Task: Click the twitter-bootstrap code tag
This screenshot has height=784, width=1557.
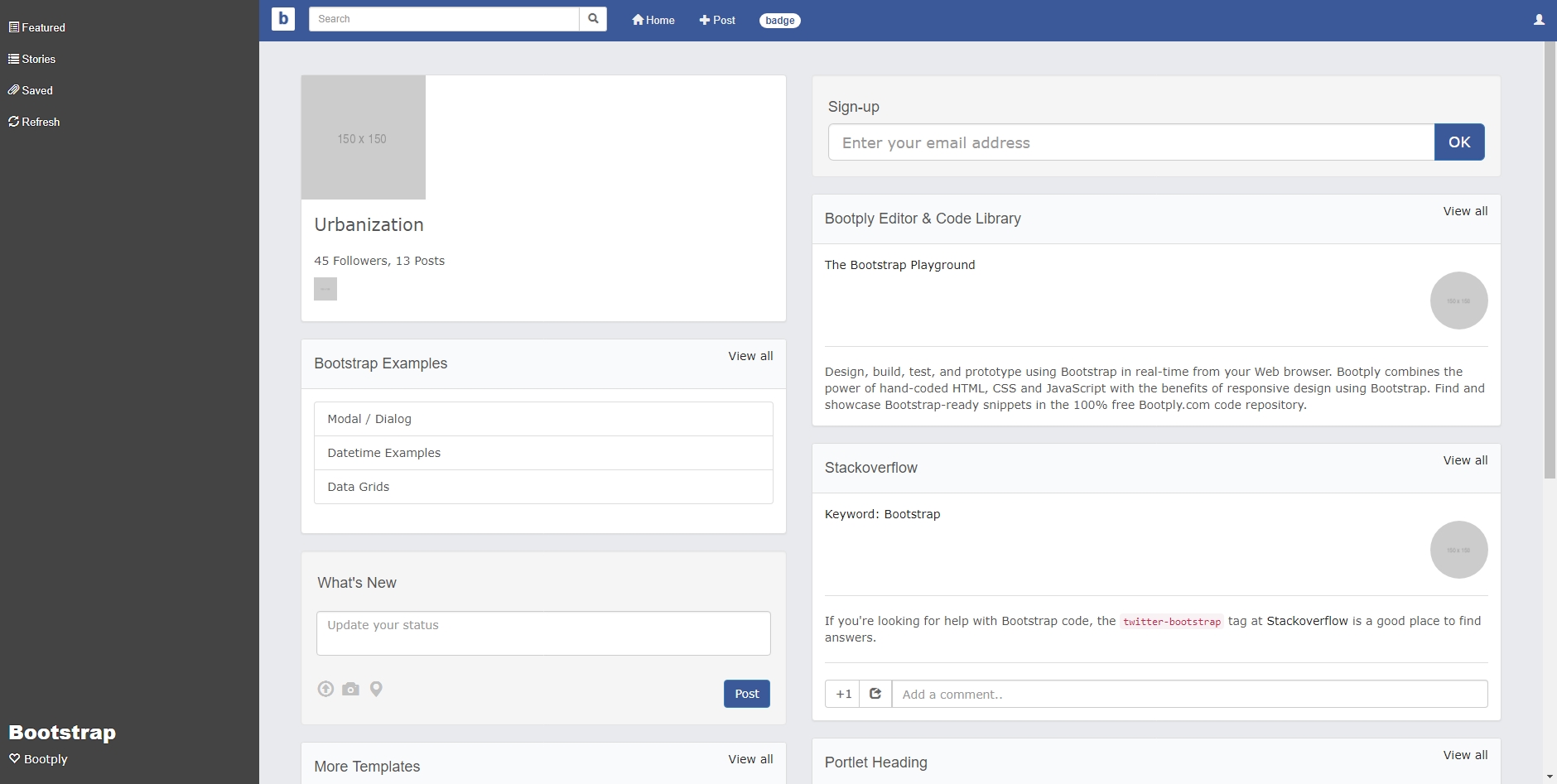Action: tap(1172, 622)
